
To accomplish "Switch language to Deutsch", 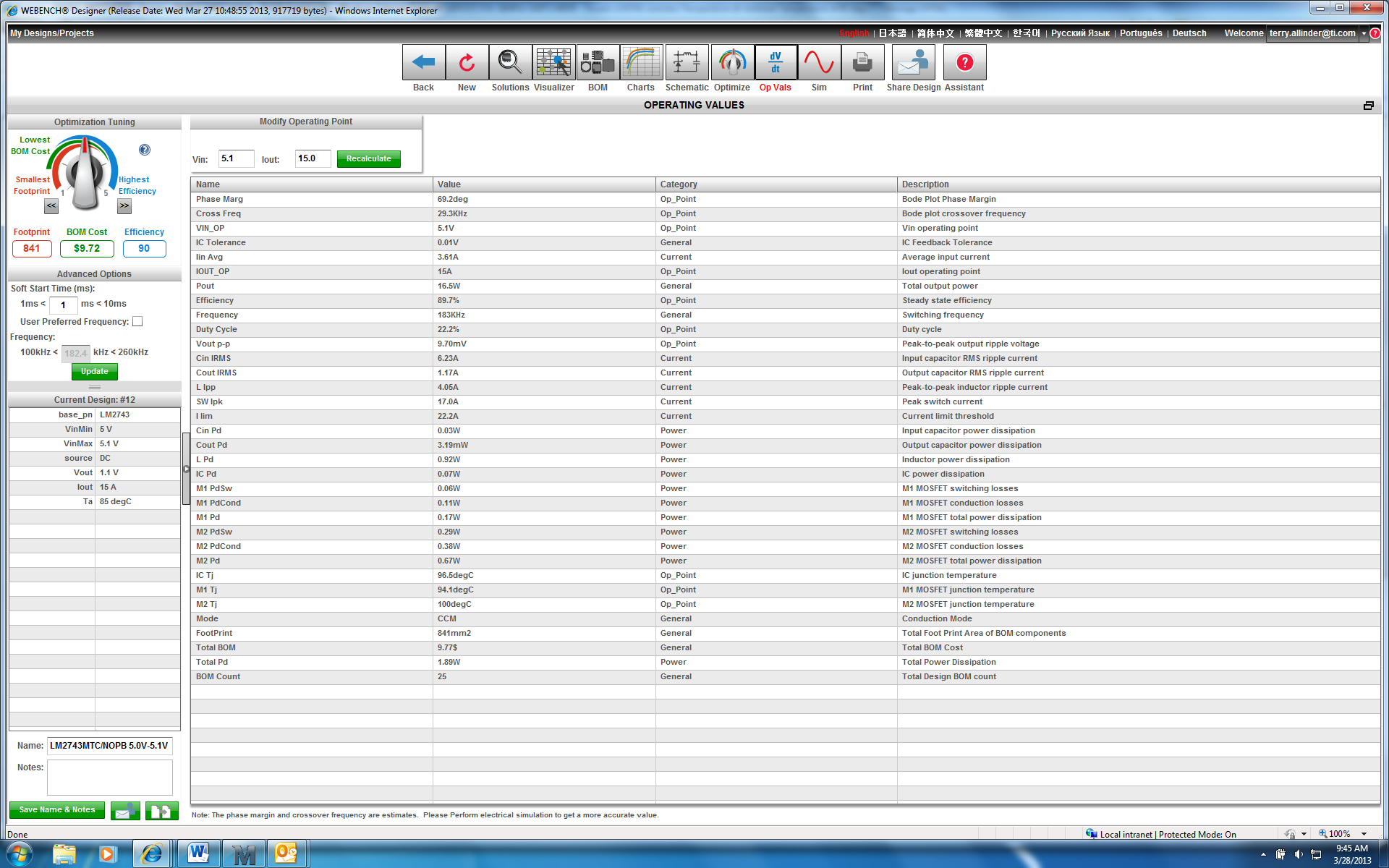I will click(x=1189, y=33).
